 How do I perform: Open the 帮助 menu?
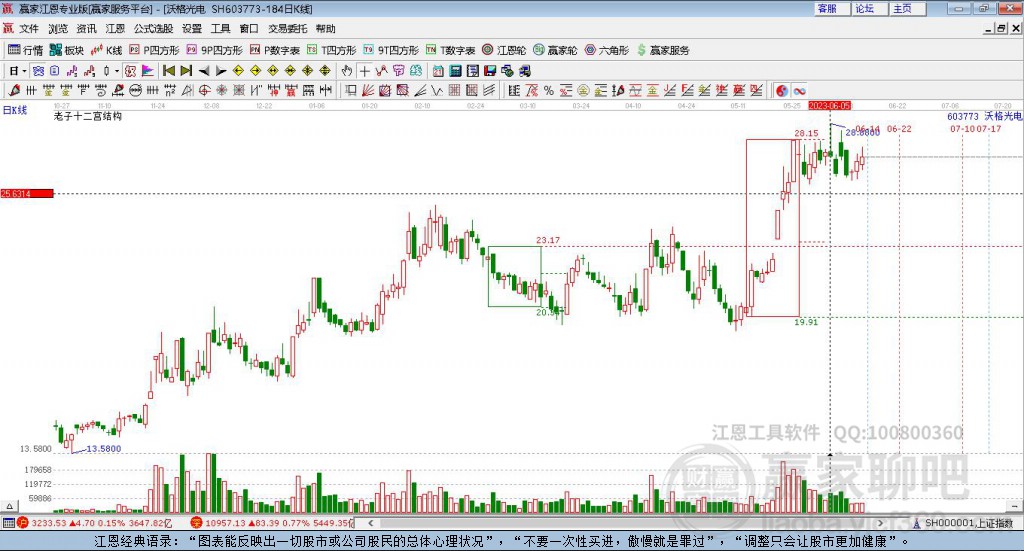click(325, 29)
